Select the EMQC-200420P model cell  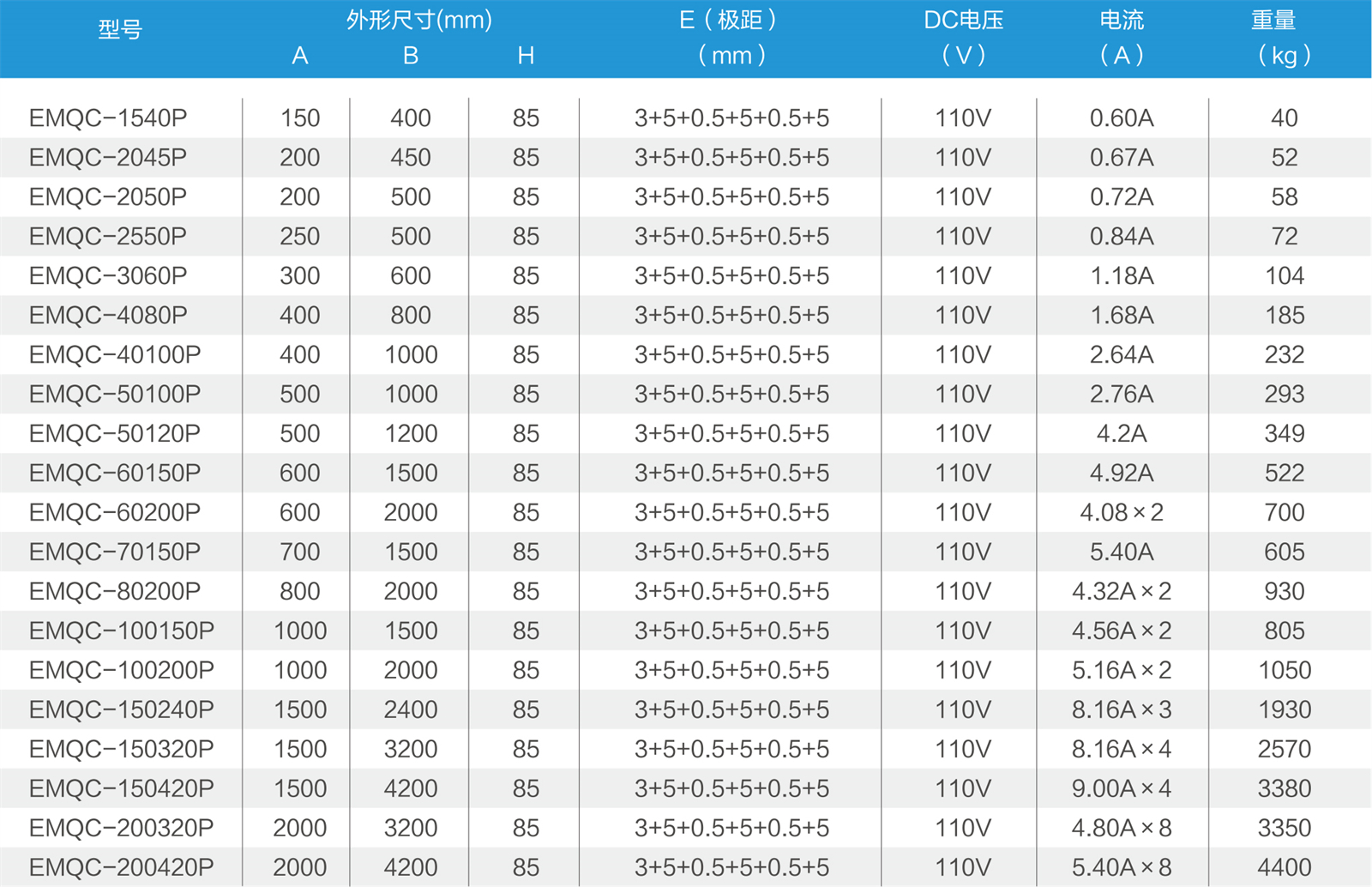[x=122, y=868]
